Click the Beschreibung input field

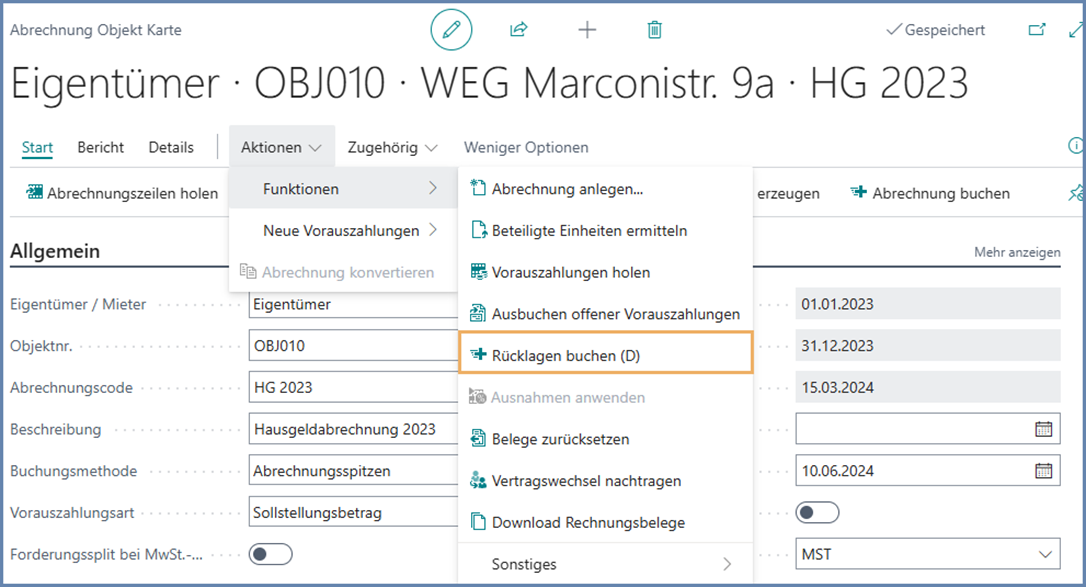point(350,429)
